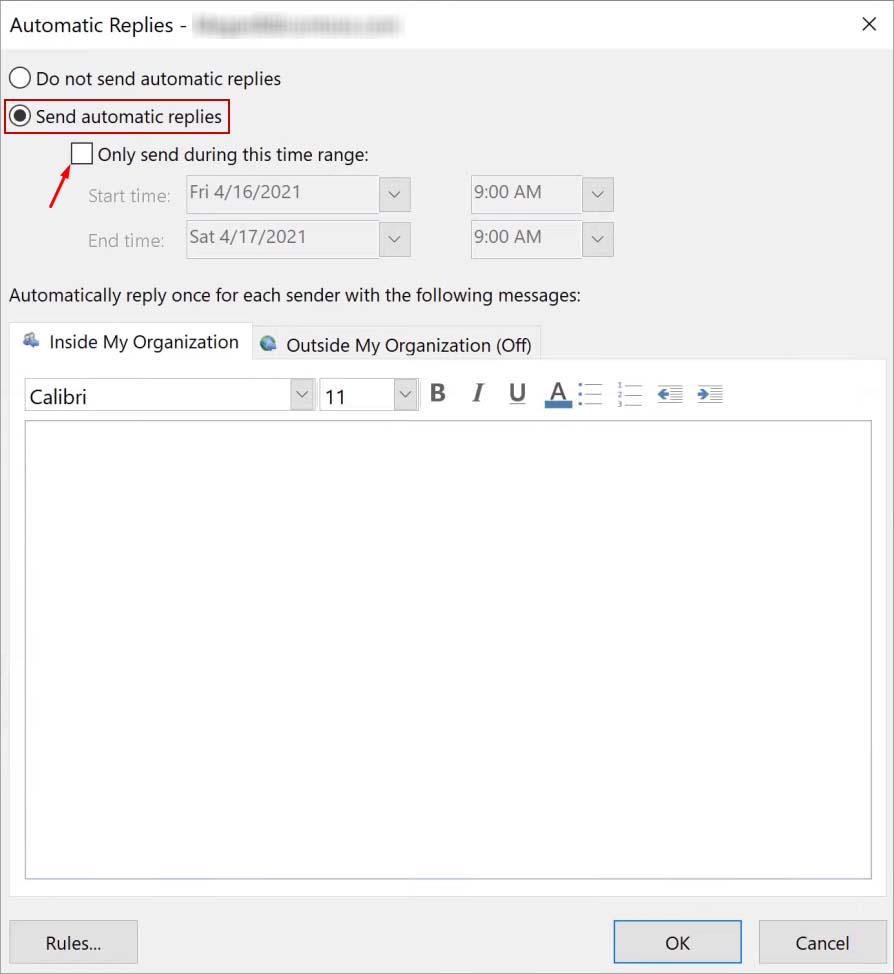Viewport: 894px width, 974px height.
Task: Confirm with the OK button
Action: (677, 942)
